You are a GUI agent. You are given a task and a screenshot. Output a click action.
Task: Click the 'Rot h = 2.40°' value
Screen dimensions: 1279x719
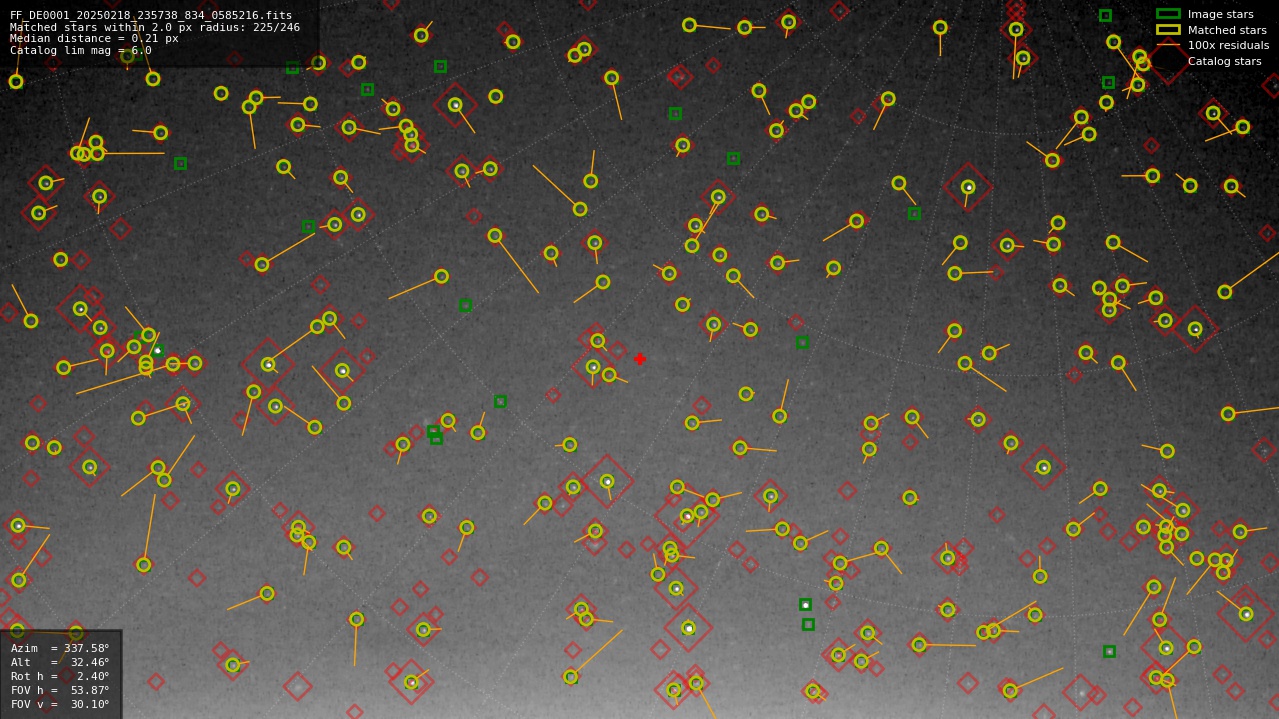60,677
